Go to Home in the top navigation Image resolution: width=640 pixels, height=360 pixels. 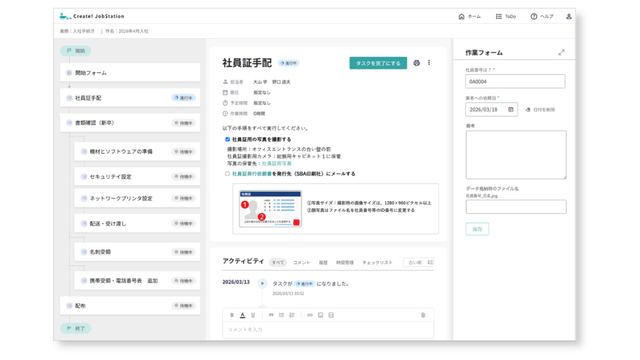point(469,17)
